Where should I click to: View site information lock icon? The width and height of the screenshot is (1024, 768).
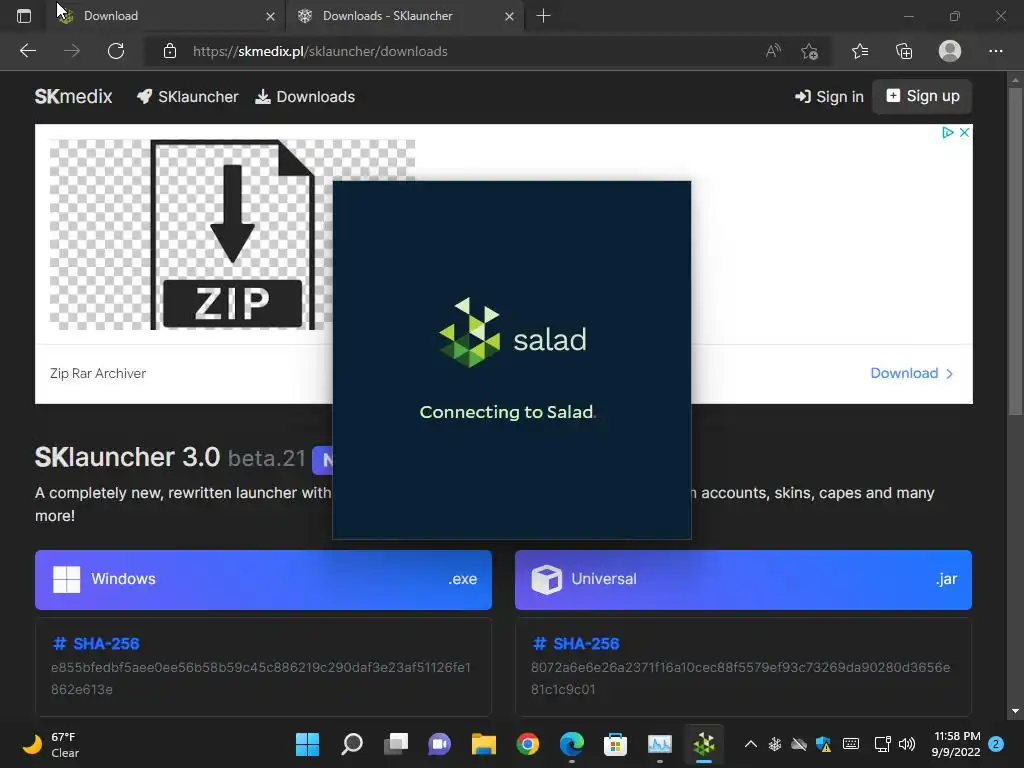click(170, 51)
